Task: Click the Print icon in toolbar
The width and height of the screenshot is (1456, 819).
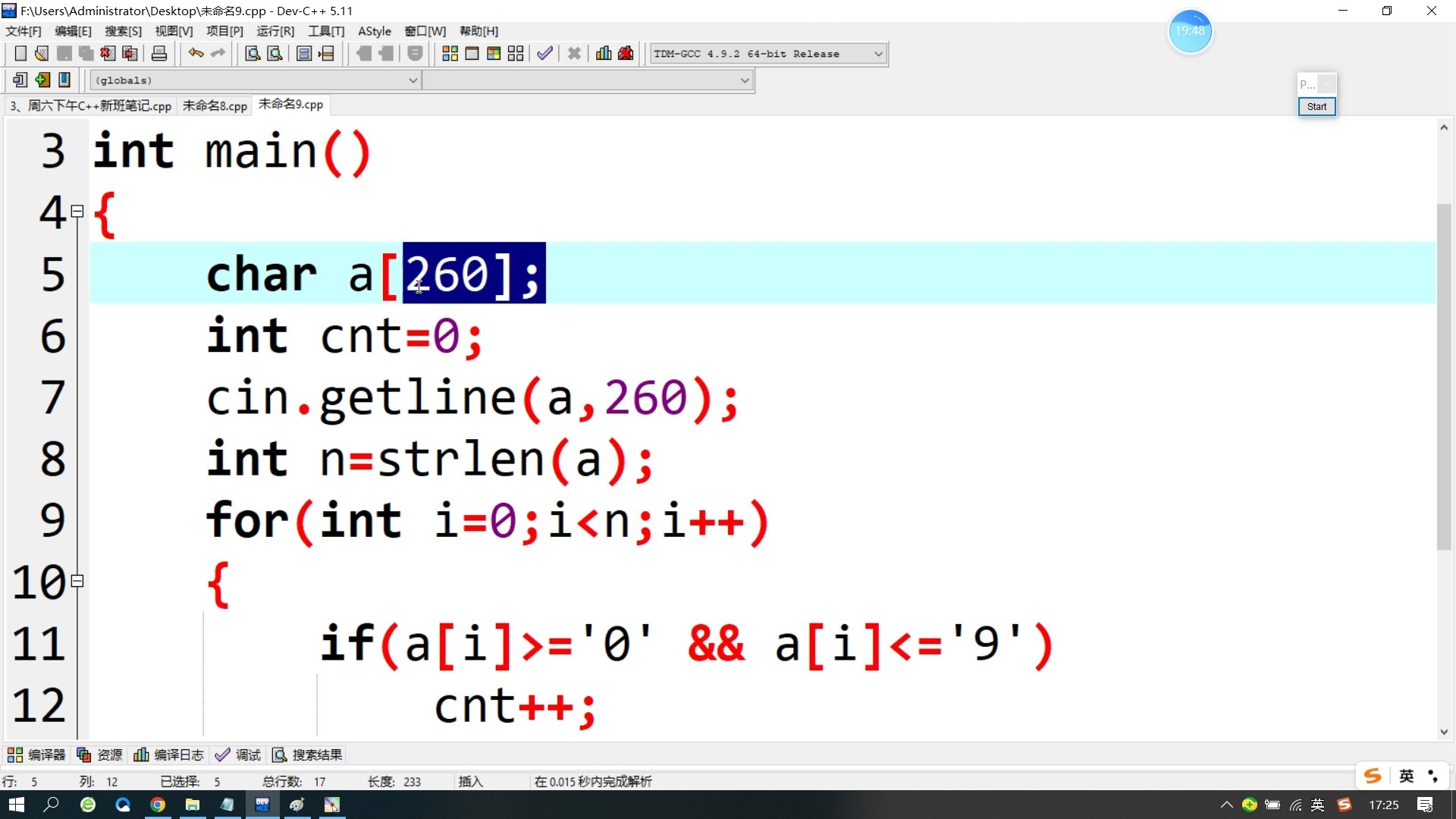Action: point(159,54)
